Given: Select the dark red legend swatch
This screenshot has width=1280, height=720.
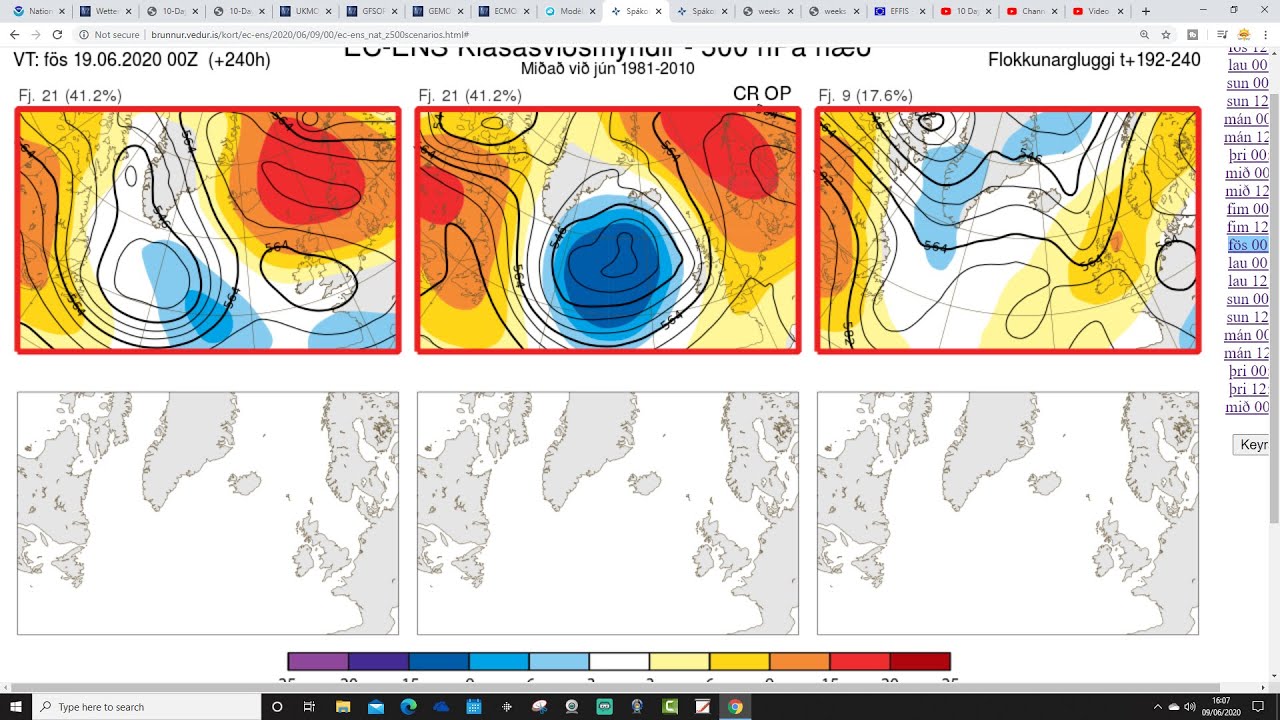Looking at the screenshot, I should tap(920, 661).
